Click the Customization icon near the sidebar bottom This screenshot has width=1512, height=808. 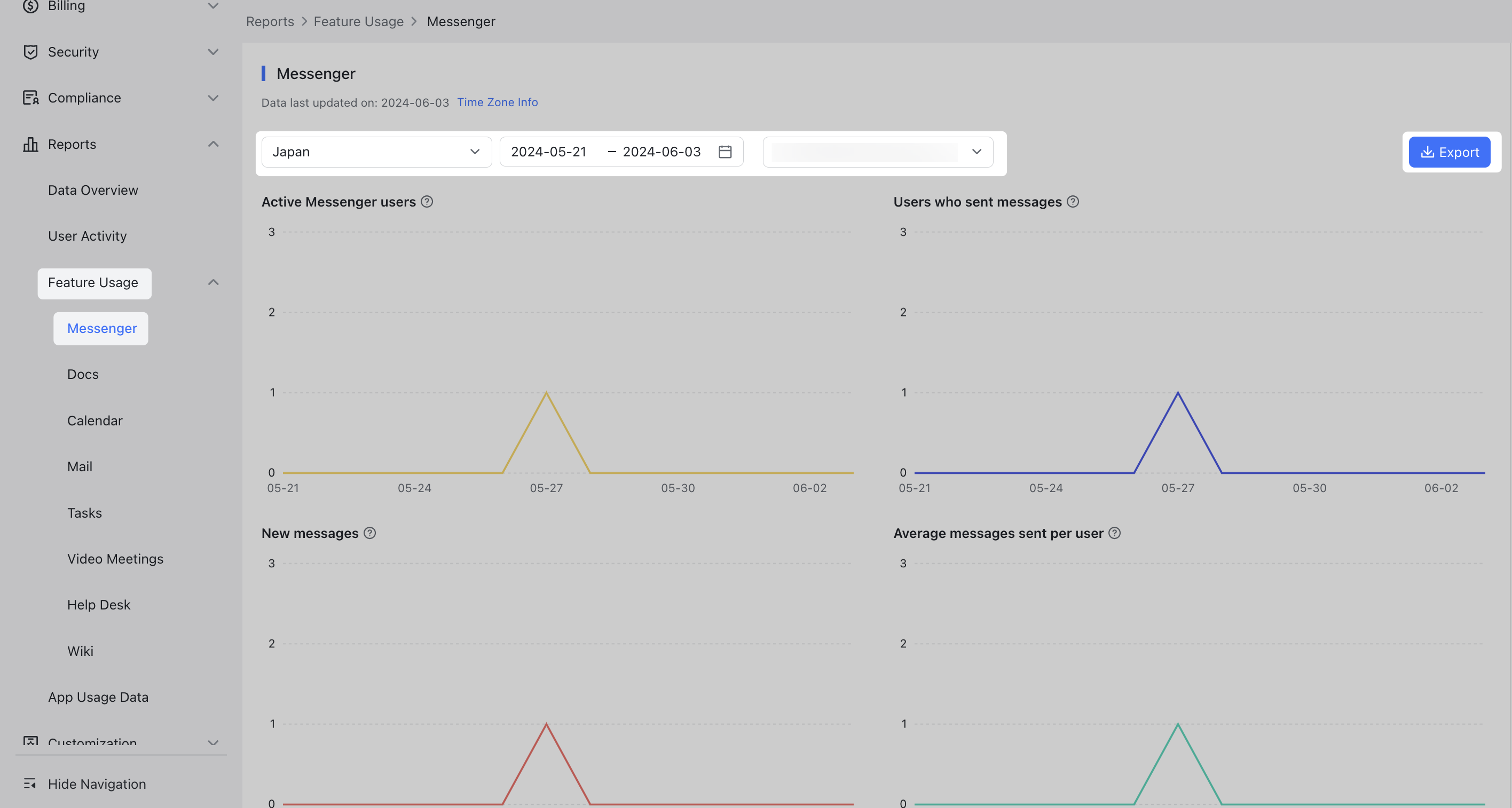[x=31, y=742]
